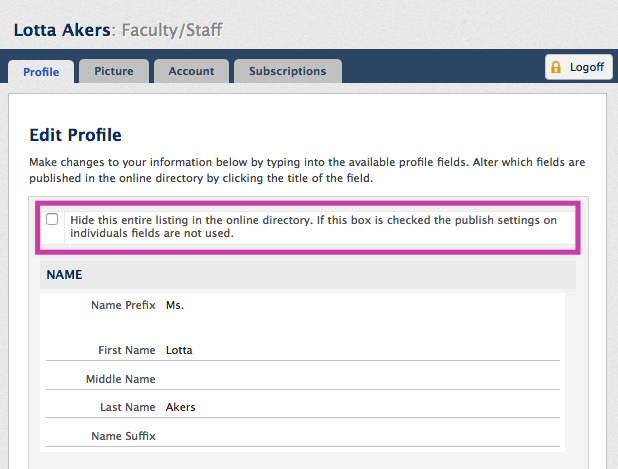Click into the empty Name Suffix field
Image resolution: width=618 pixels, height=469 pixels.
[x=363, y=436]
